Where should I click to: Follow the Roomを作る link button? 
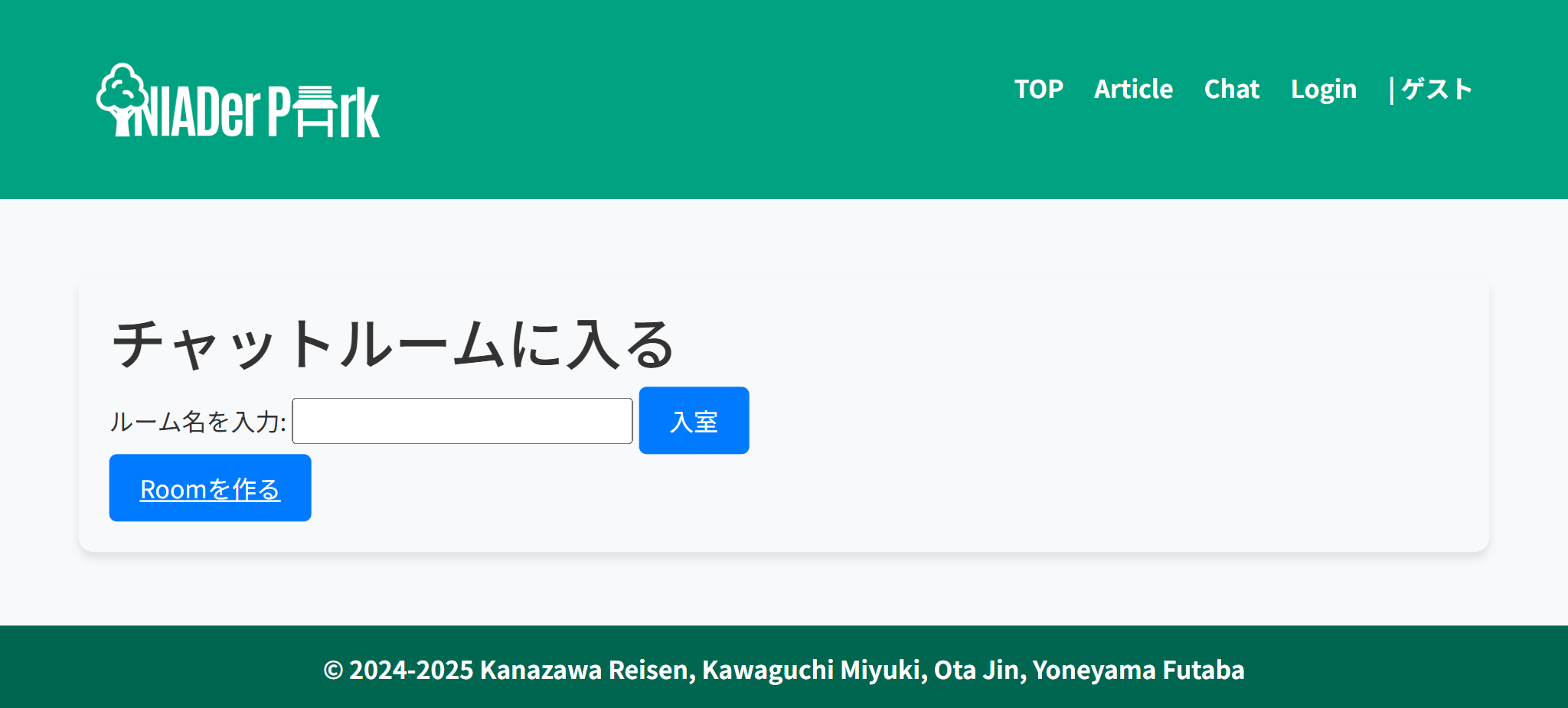[x=211, y=488]
